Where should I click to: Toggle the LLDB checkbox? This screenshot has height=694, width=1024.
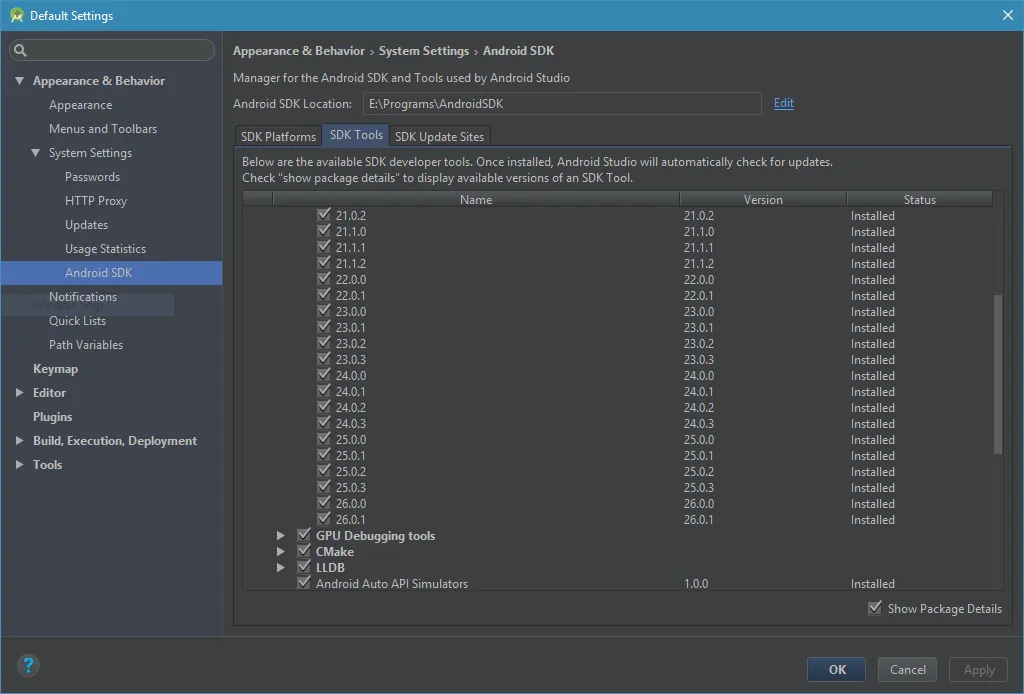click(x=304, y=567)
